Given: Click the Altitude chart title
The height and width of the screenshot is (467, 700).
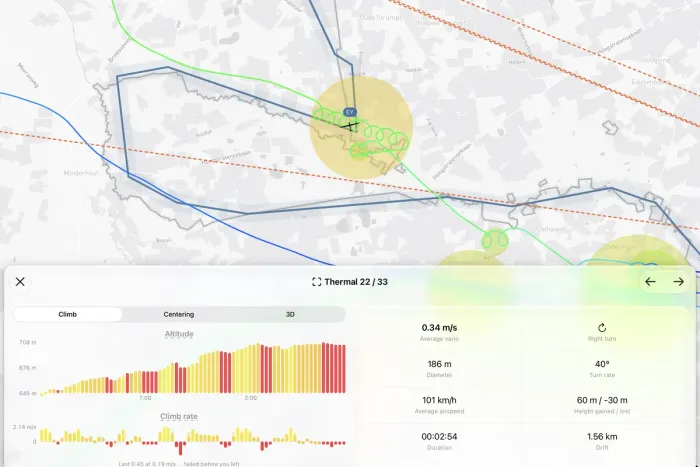Looking at the screenshot, I should coord(179,334).
